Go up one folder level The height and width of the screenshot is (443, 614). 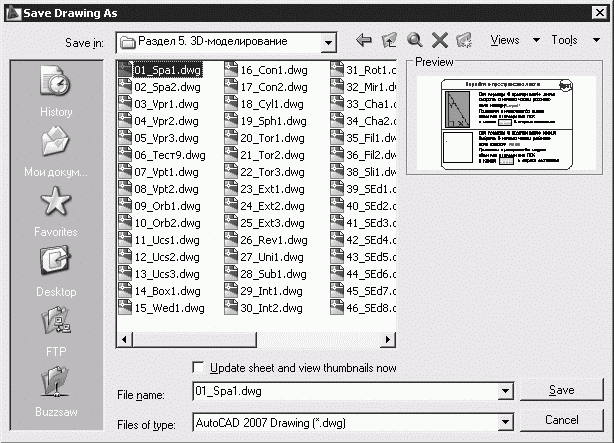point(390,41)
